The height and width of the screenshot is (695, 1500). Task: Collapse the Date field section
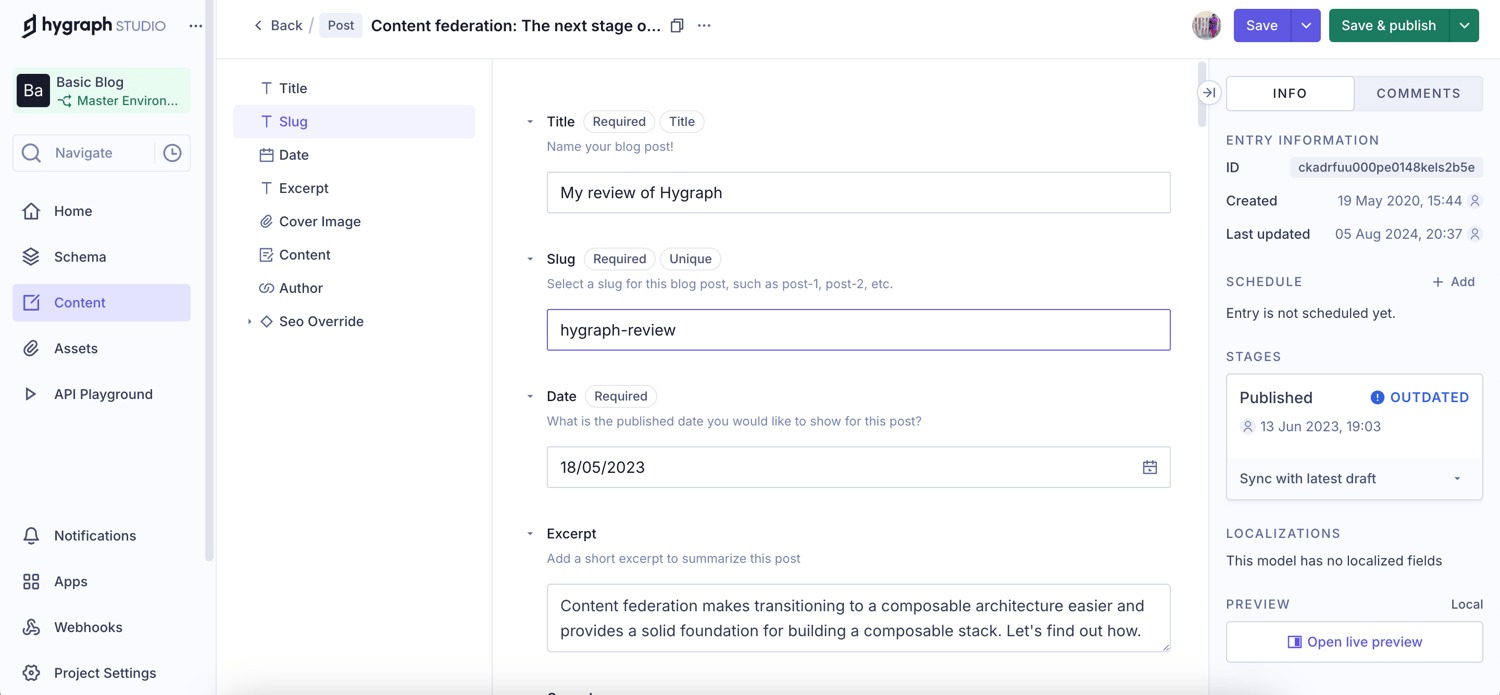click(x=530, y=396)
